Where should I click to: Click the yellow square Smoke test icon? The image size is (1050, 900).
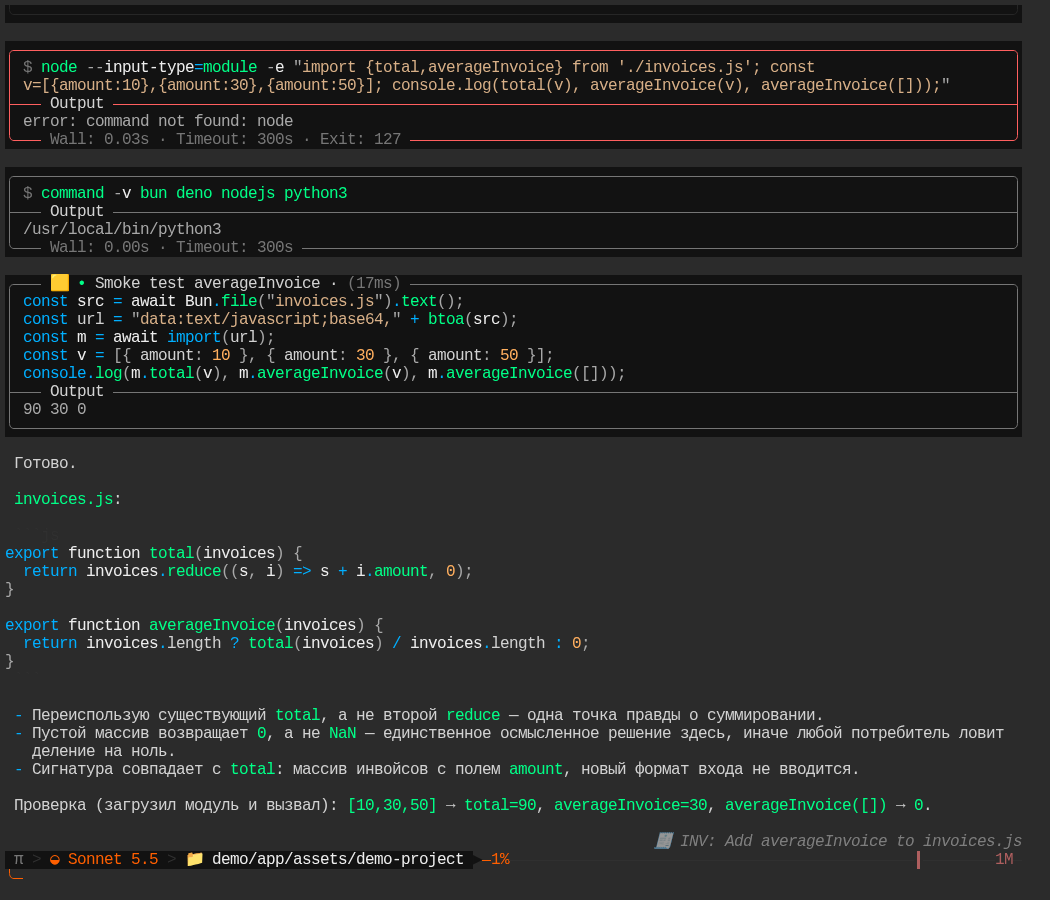click(x=60, y=283)
